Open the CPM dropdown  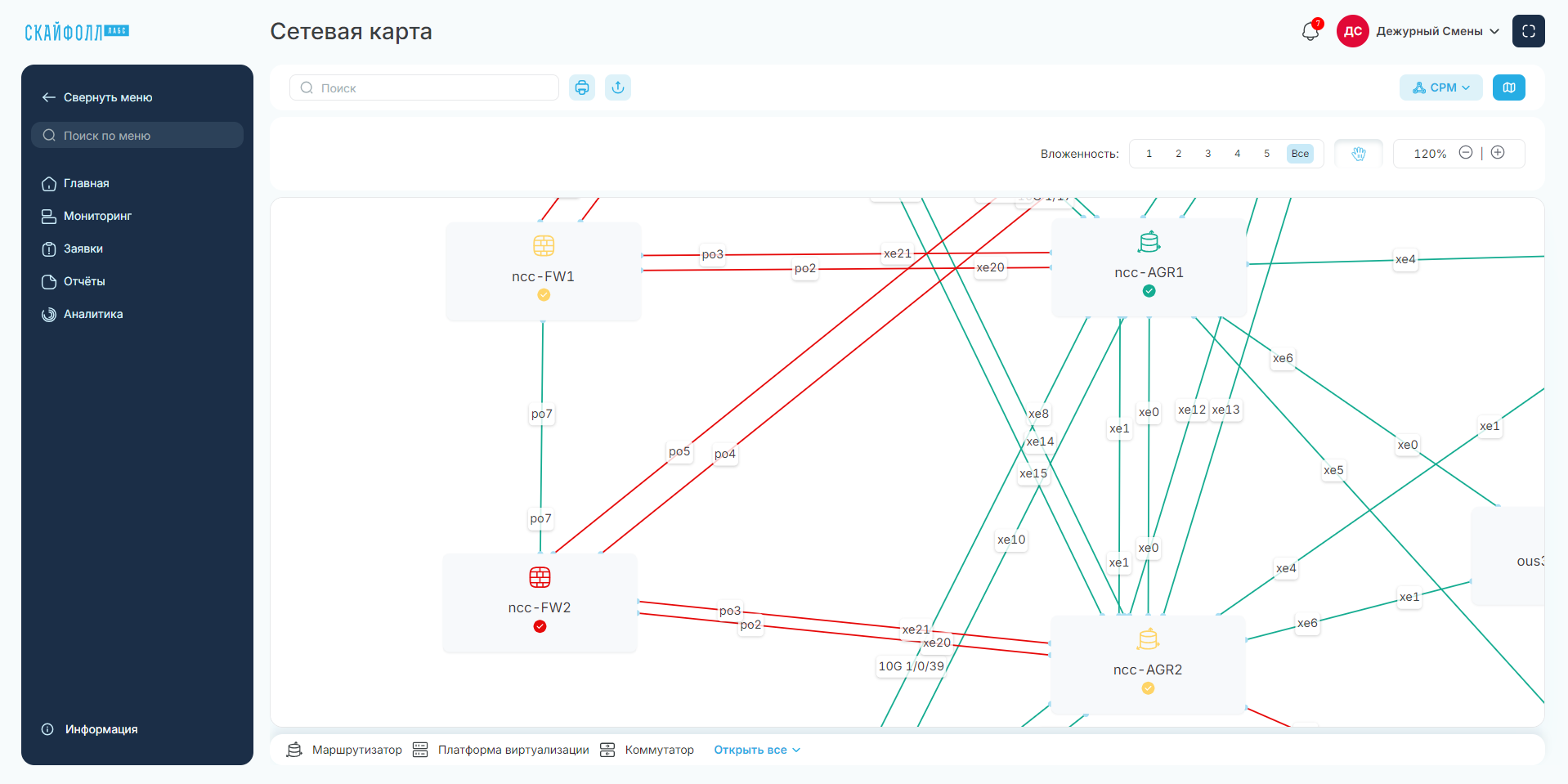(x=1440, y=87)
